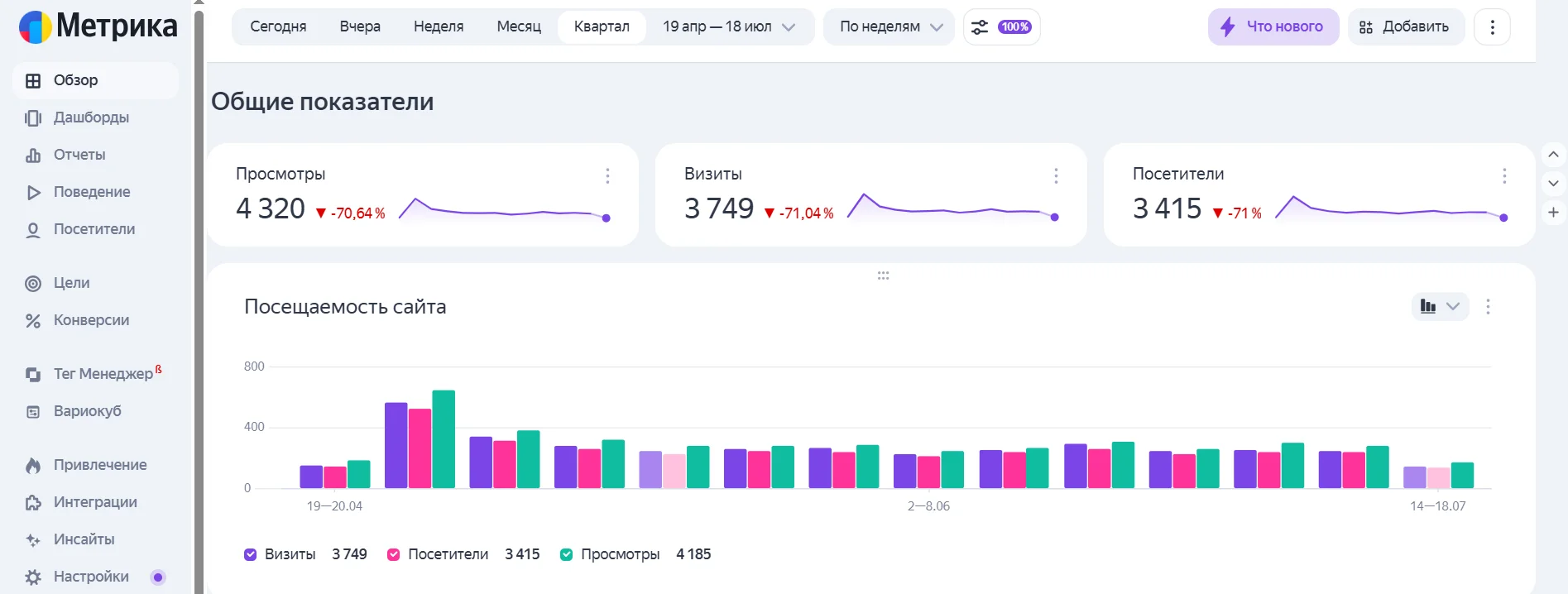This screenshot has height=594, width=1568.
Task: Click the tallest teal Просмотры bar
Action: pyautogui.click(x=444, y=438)
